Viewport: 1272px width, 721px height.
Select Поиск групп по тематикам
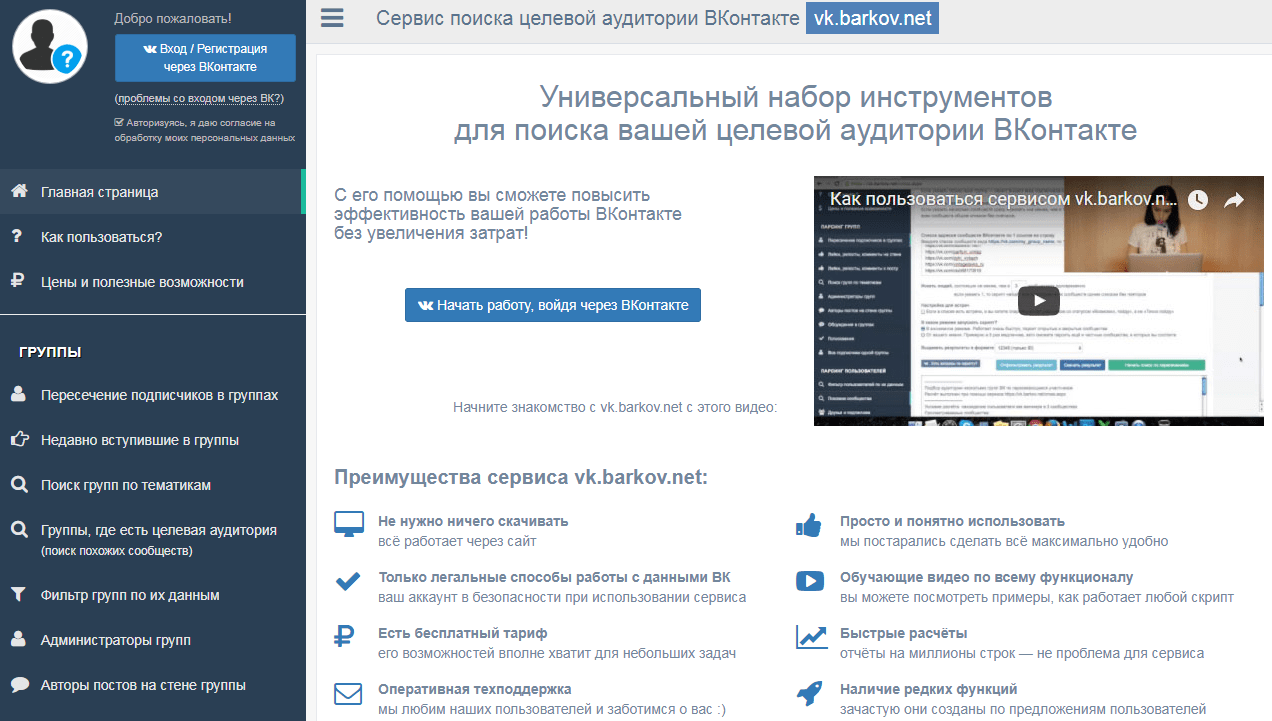click(125, 485)
